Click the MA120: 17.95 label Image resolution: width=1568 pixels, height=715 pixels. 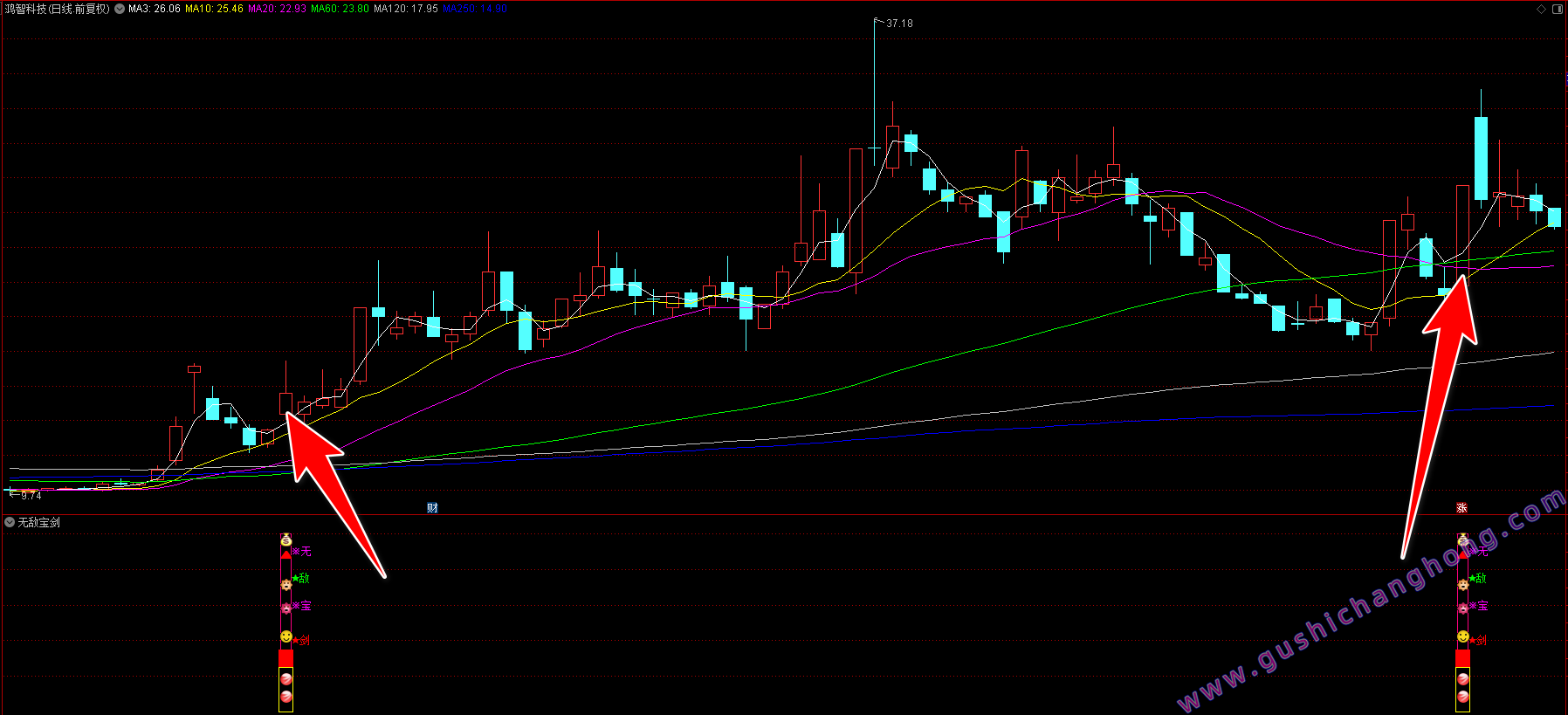tap(406, 9)
